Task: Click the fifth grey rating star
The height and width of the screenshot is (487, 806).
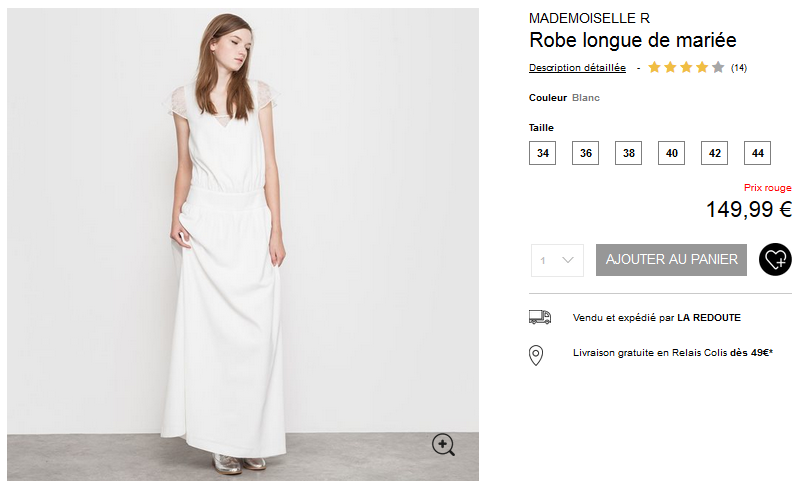Action: click(718, 68)
